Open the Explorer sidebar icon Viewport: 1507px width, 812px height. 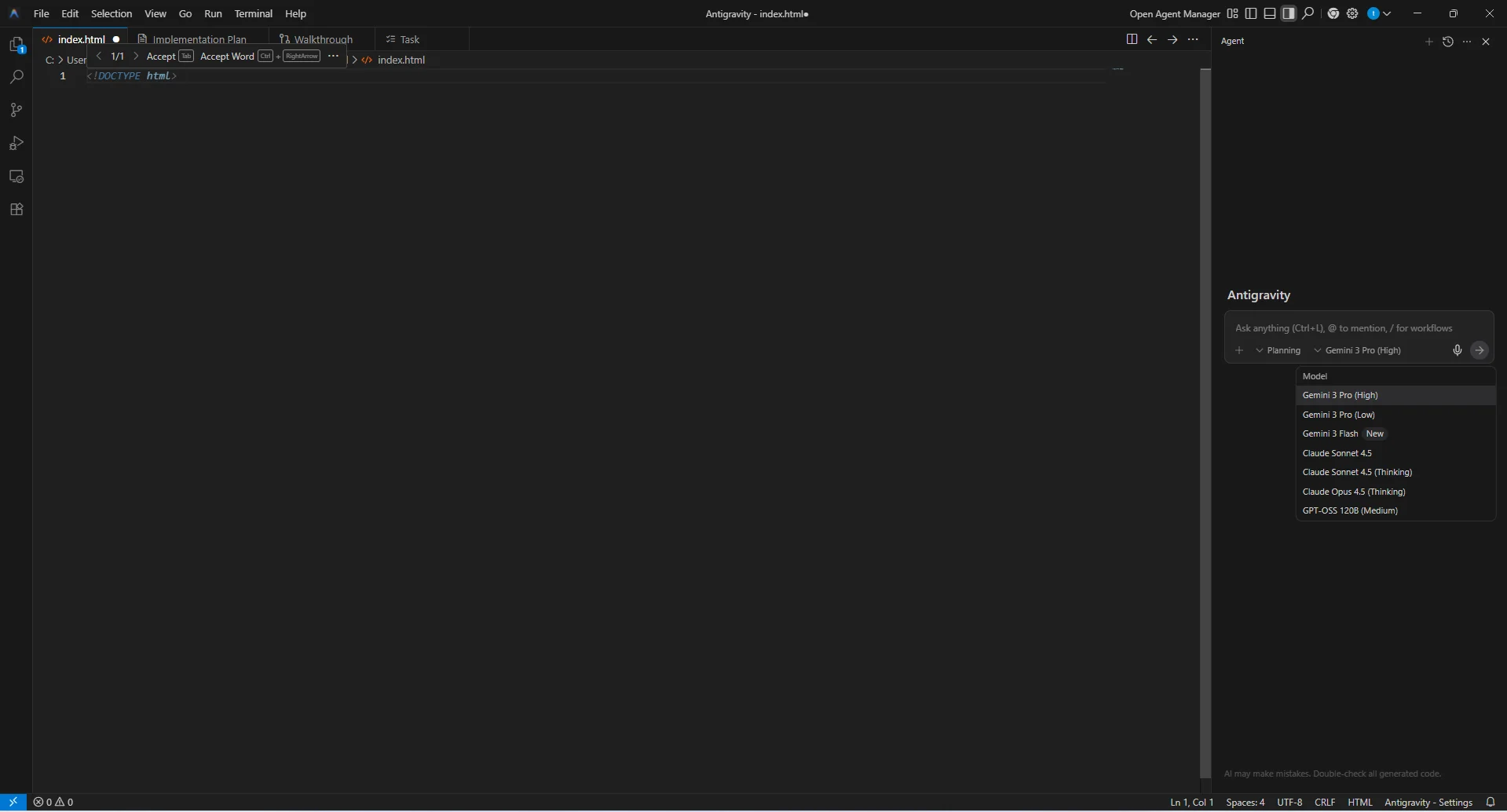point(16,45)
